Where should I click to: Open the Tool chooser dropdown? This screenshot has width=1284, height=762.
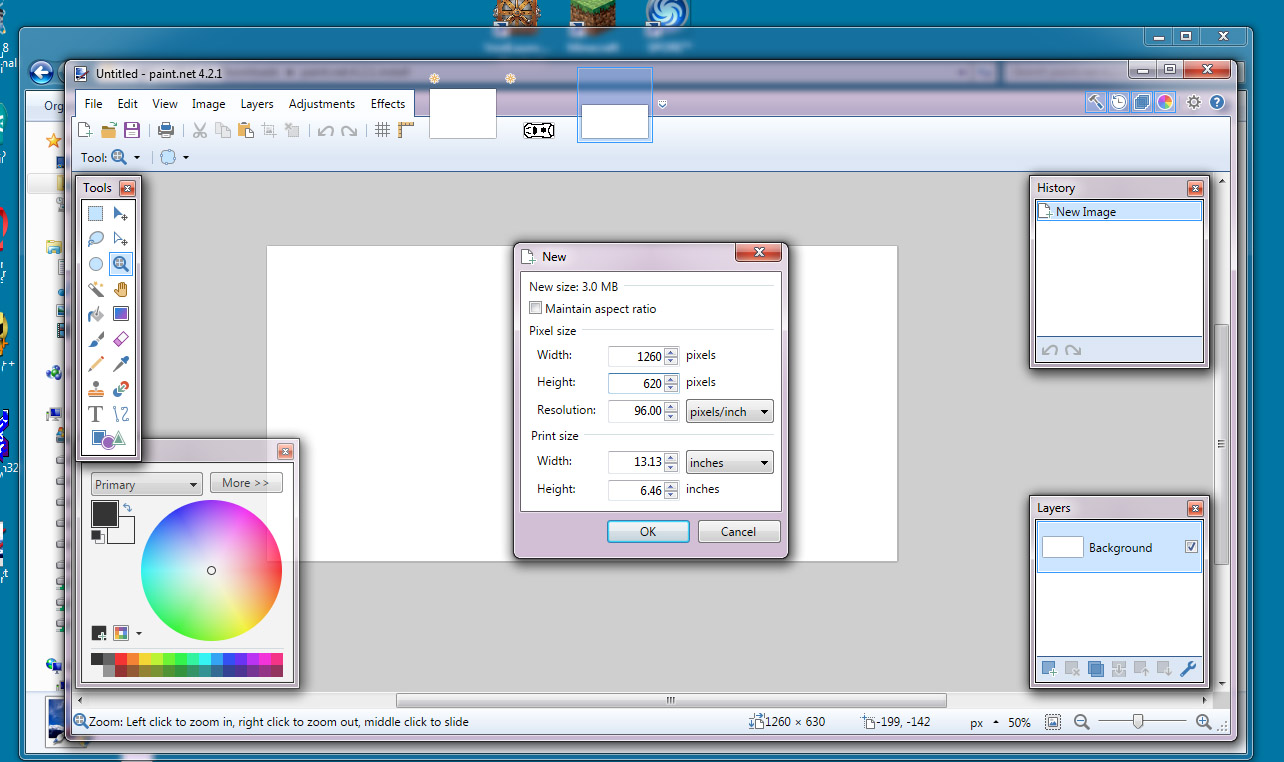click(126, 157)
